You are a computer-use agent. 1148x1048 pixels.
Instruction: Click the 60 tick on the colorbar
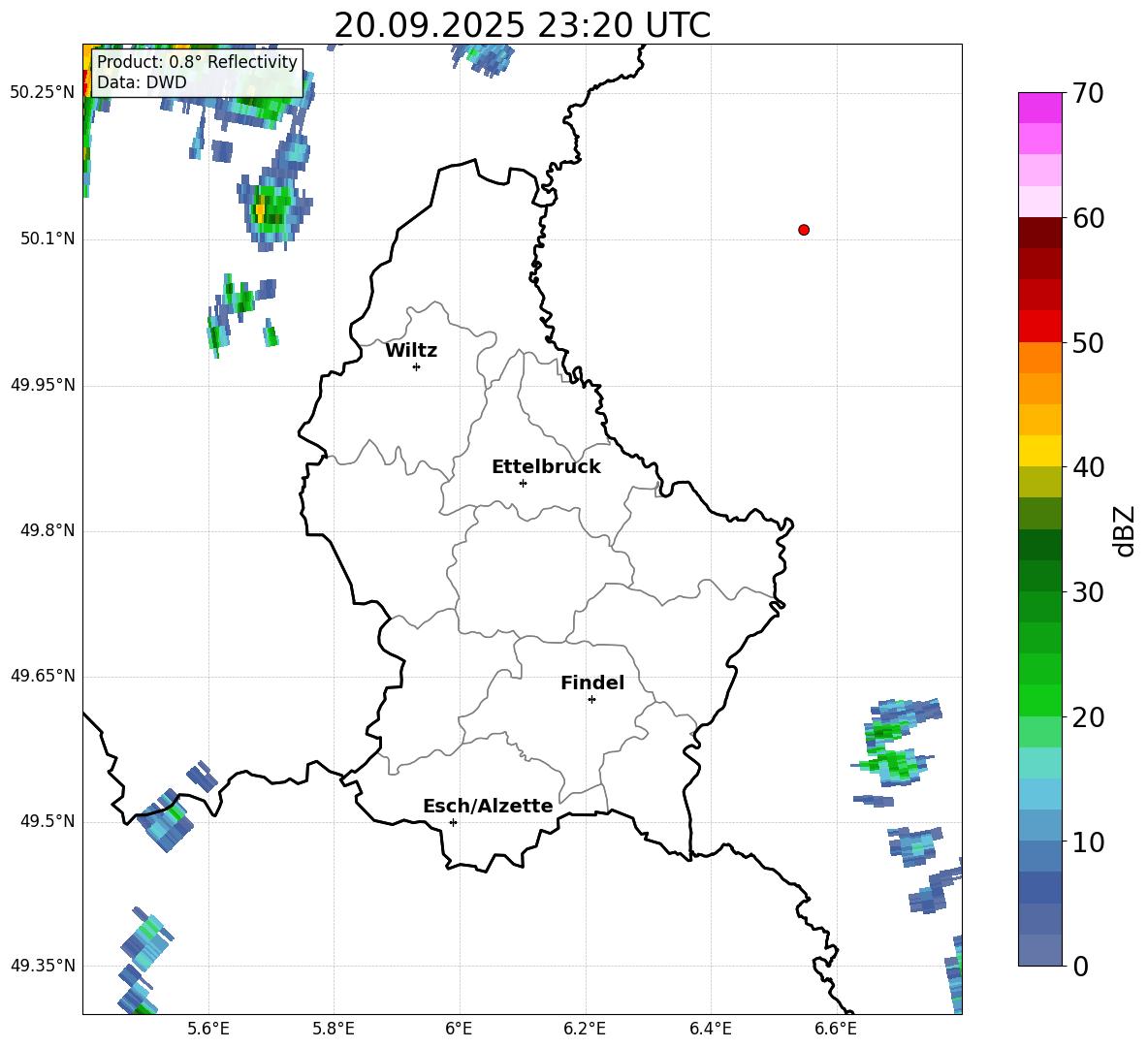click(x=1087, y=218)
